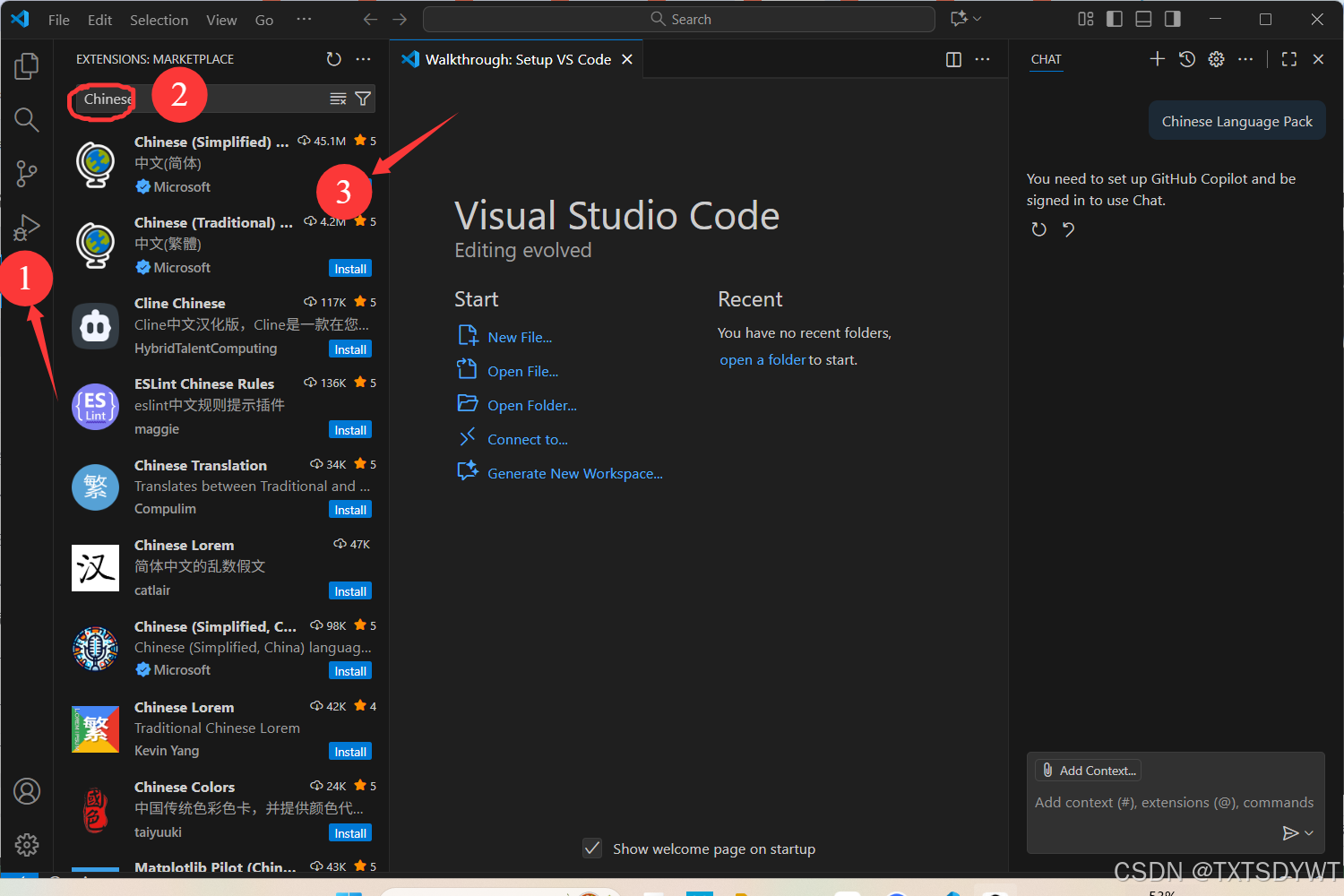The height and width of the screenshot is (896, 1344).
Task: Toggle the primary side bar
Action: click(1115, 19)
